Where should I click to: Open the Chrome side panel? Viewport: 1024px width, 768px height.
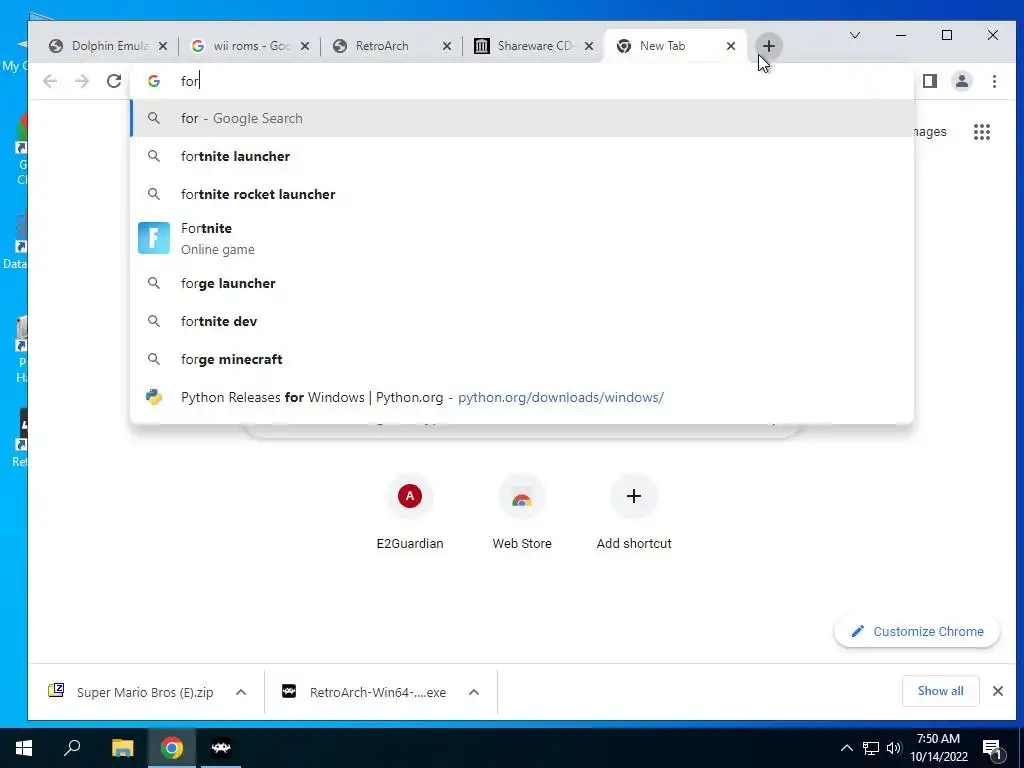[930, 81]
